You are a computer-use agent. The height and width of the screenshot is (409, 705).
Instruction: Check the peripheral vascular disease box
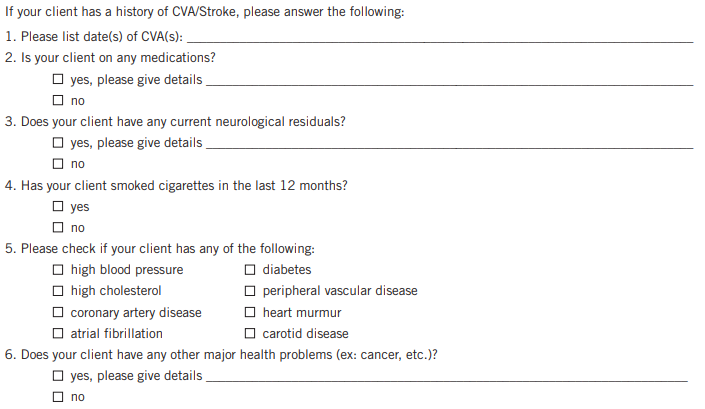point(251,291)
